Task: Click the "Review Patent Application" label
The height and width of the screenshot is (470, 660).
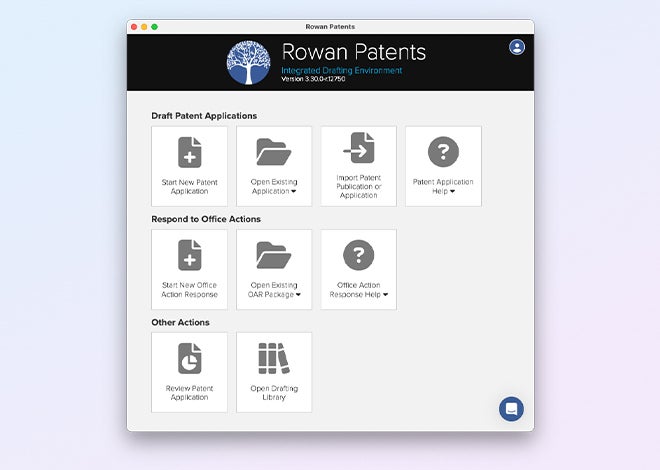Action: click(x=189, y=393)
